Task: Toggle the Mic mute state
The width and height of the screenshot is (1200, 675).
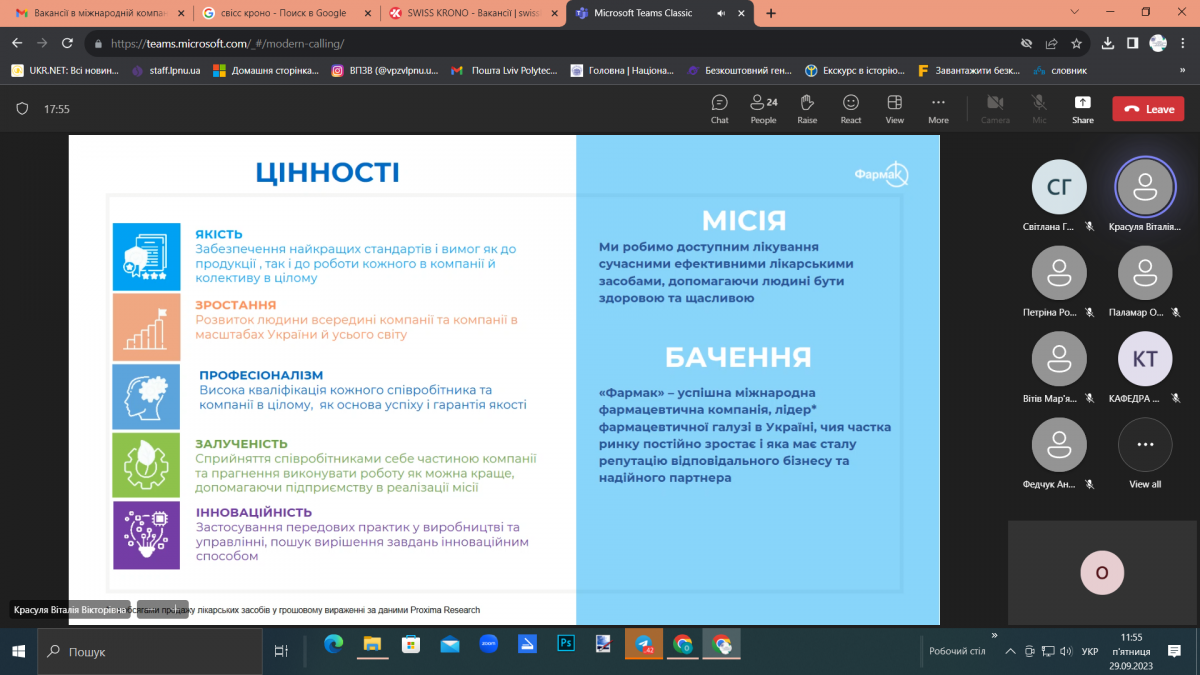Action: [1039, 108]
